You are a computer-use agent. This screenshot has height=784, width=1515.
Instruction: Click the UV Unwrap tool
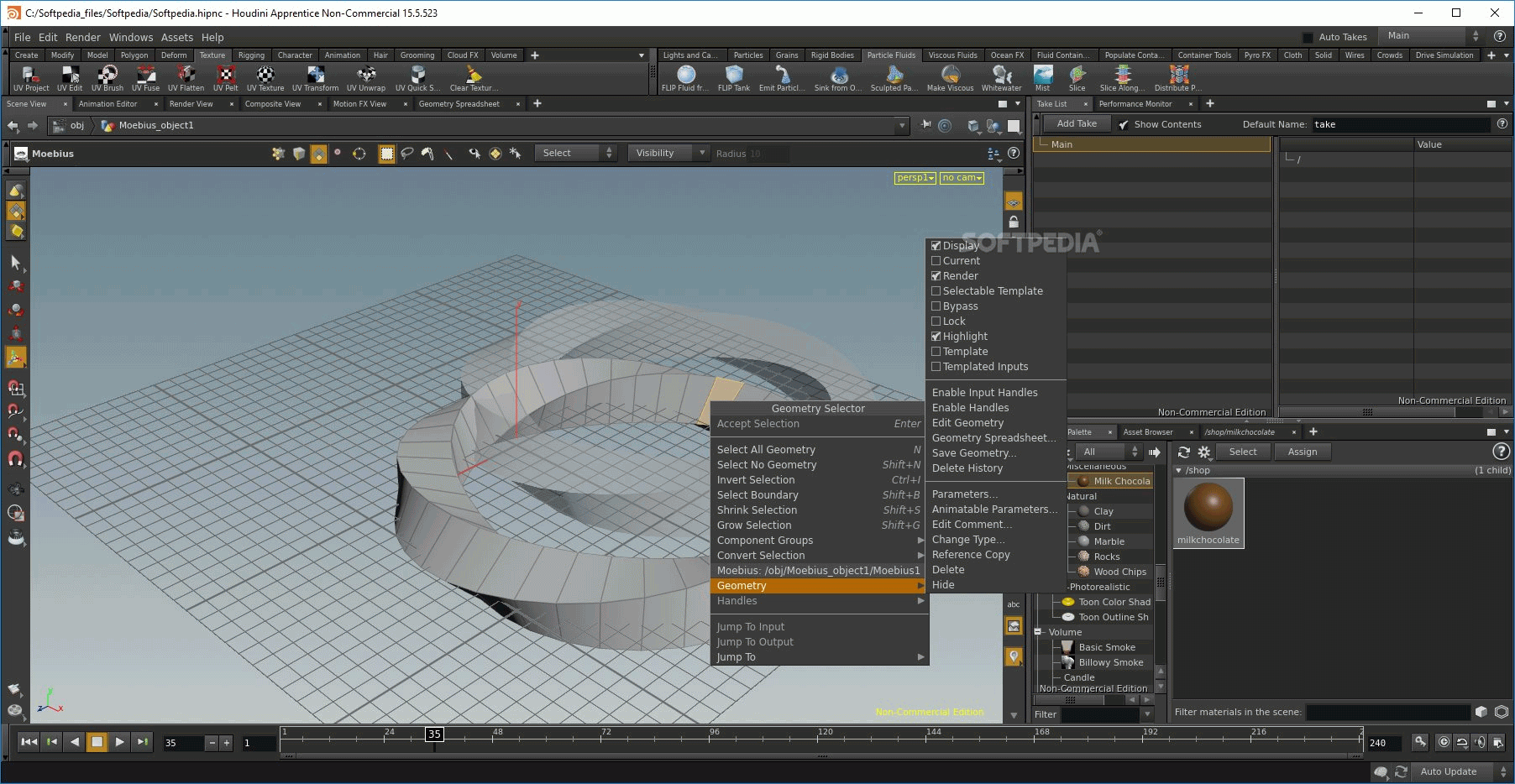366,79
